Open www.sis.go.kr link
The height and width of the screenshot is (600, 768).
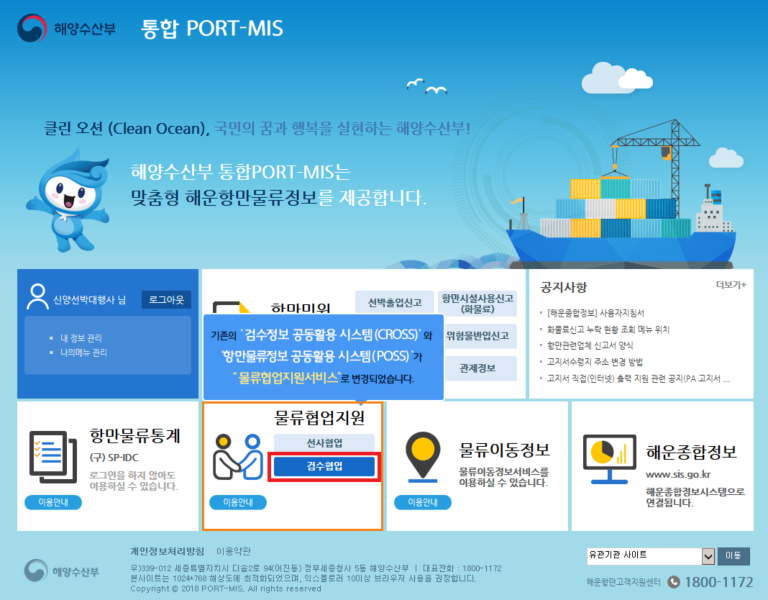pos(678,474)
